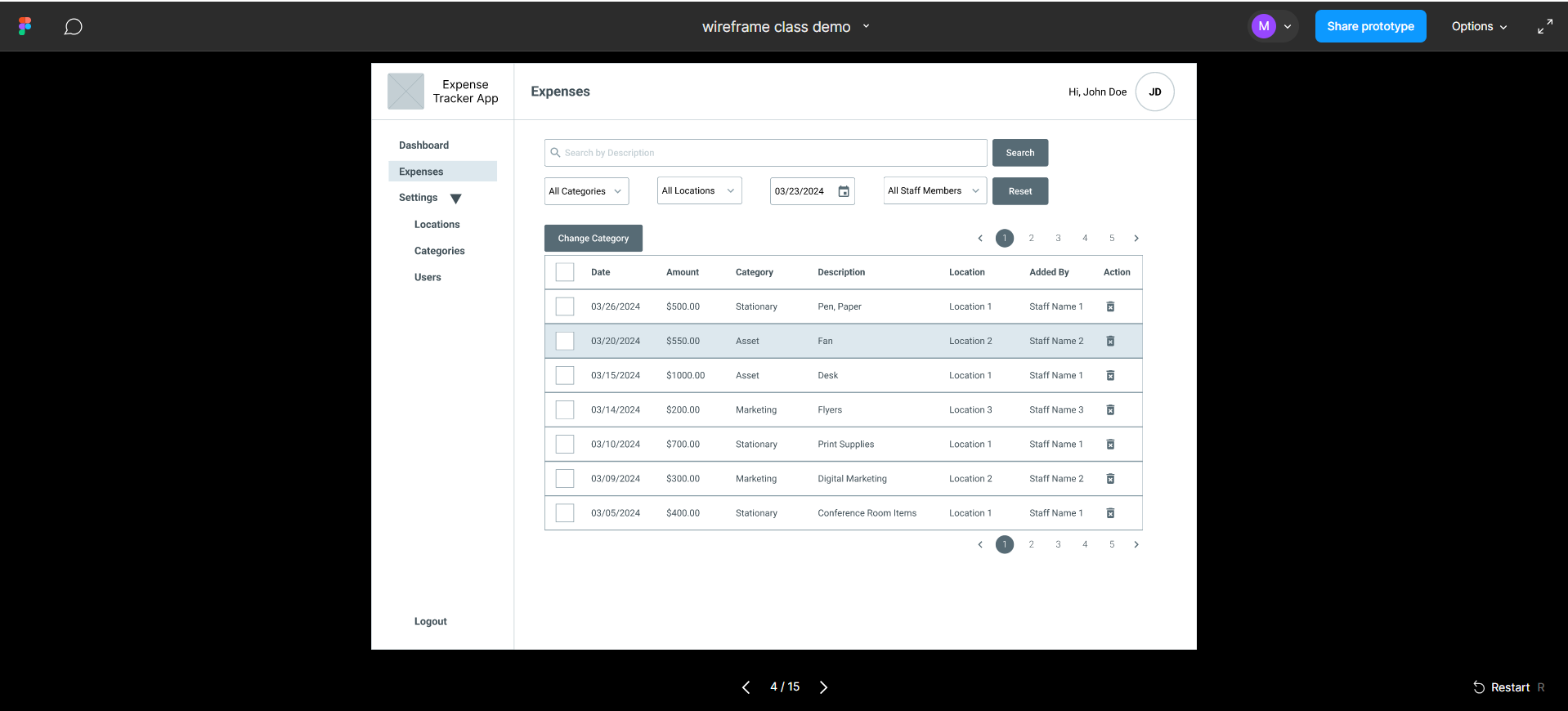This screenshot has width=1568, height=711.
Task: Check the 03/15/2024 expense row checkbox
Action: 565,375
